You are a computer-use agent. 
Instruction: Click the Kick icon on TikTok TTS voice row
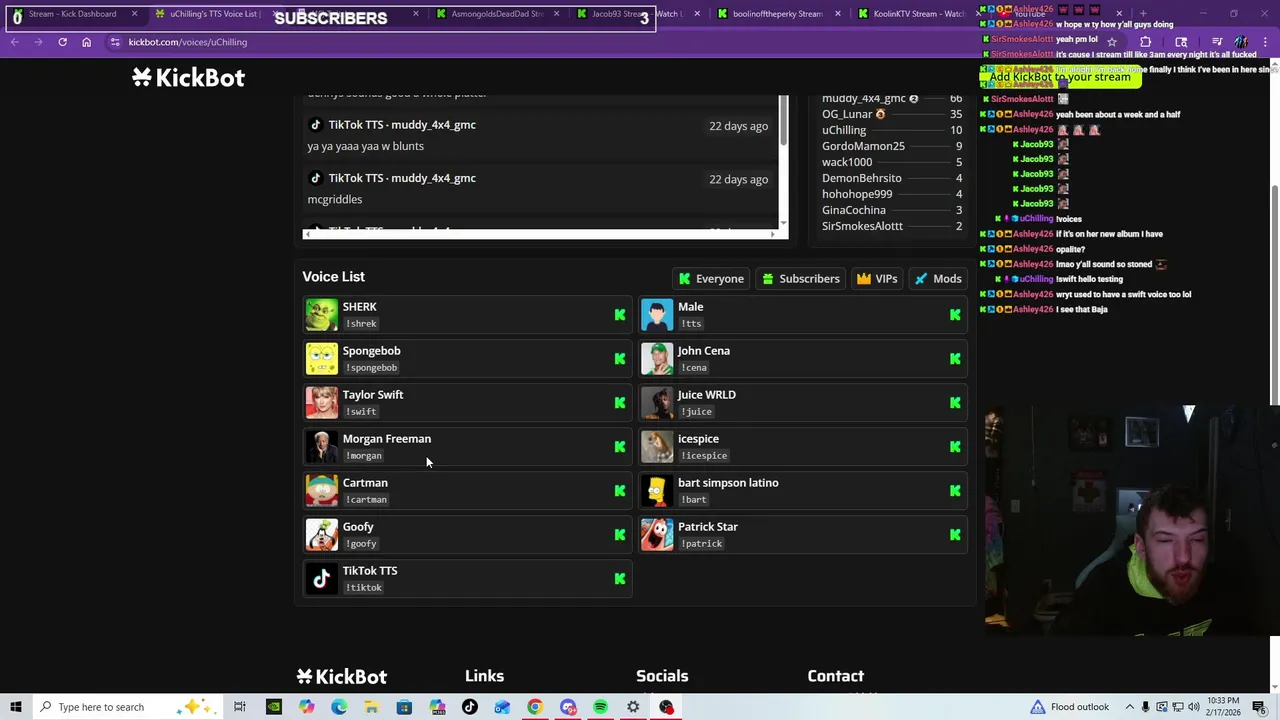tap(620, 579)
